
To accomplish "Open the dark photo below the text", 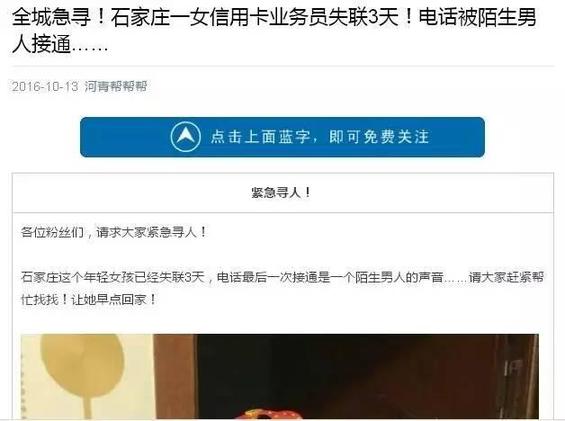I will 280,376.
